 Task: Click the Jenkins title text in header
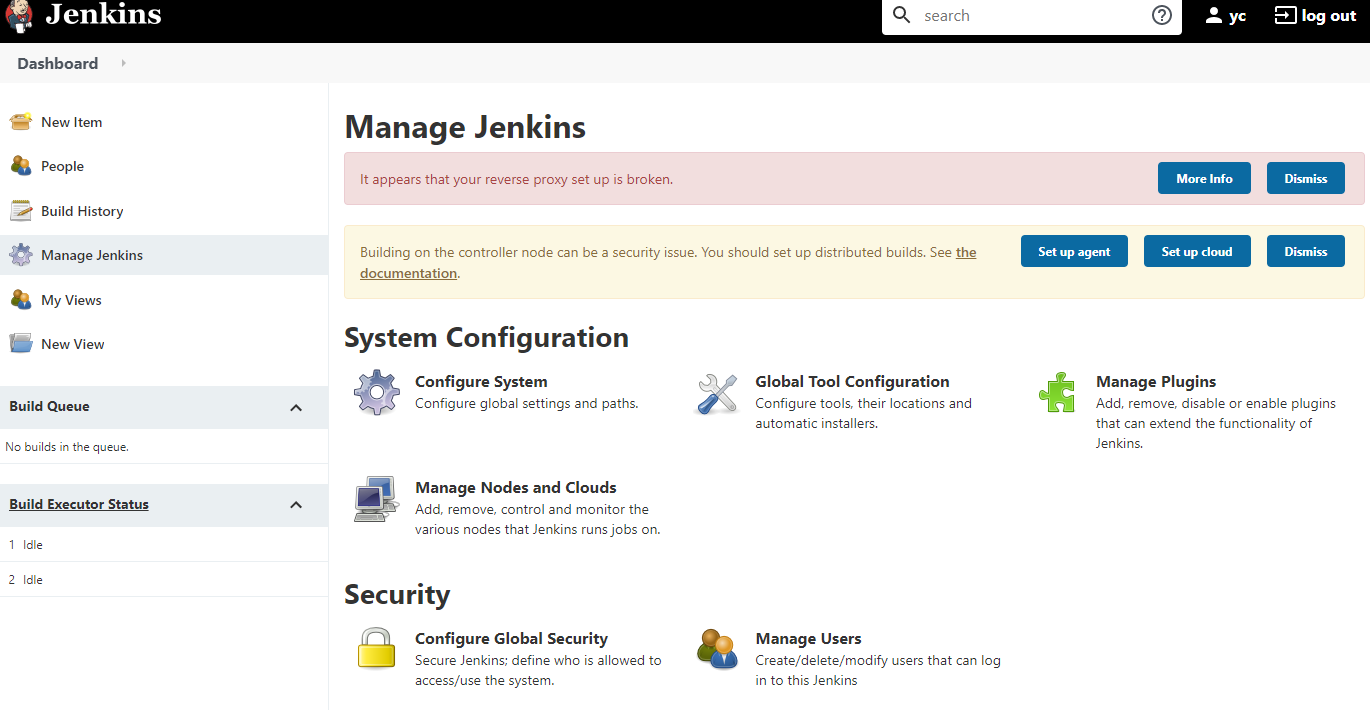(x=103, y=16)
